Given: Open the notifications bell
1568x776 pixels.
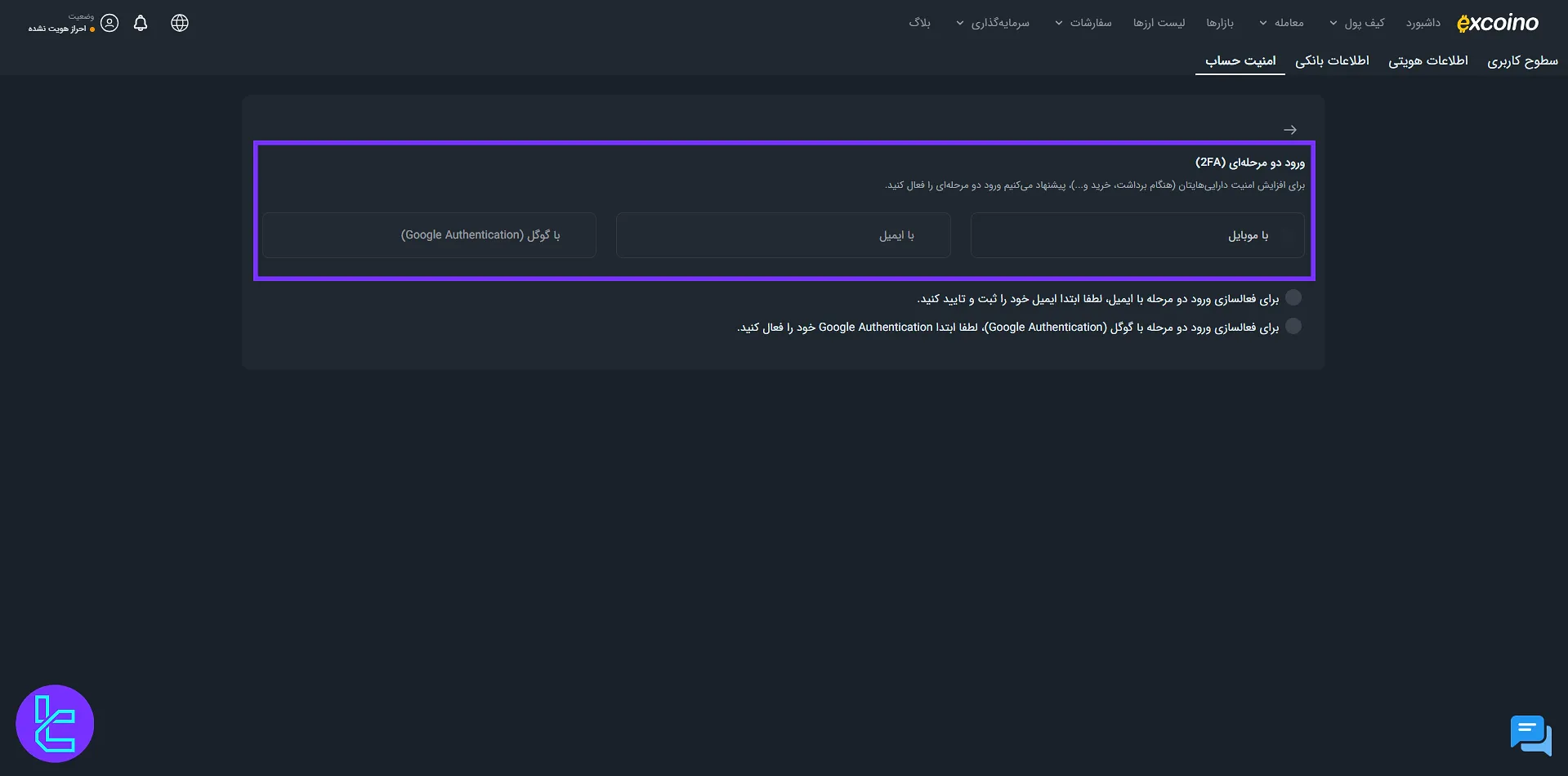Looking at the screenshot, I should [140, 23].
